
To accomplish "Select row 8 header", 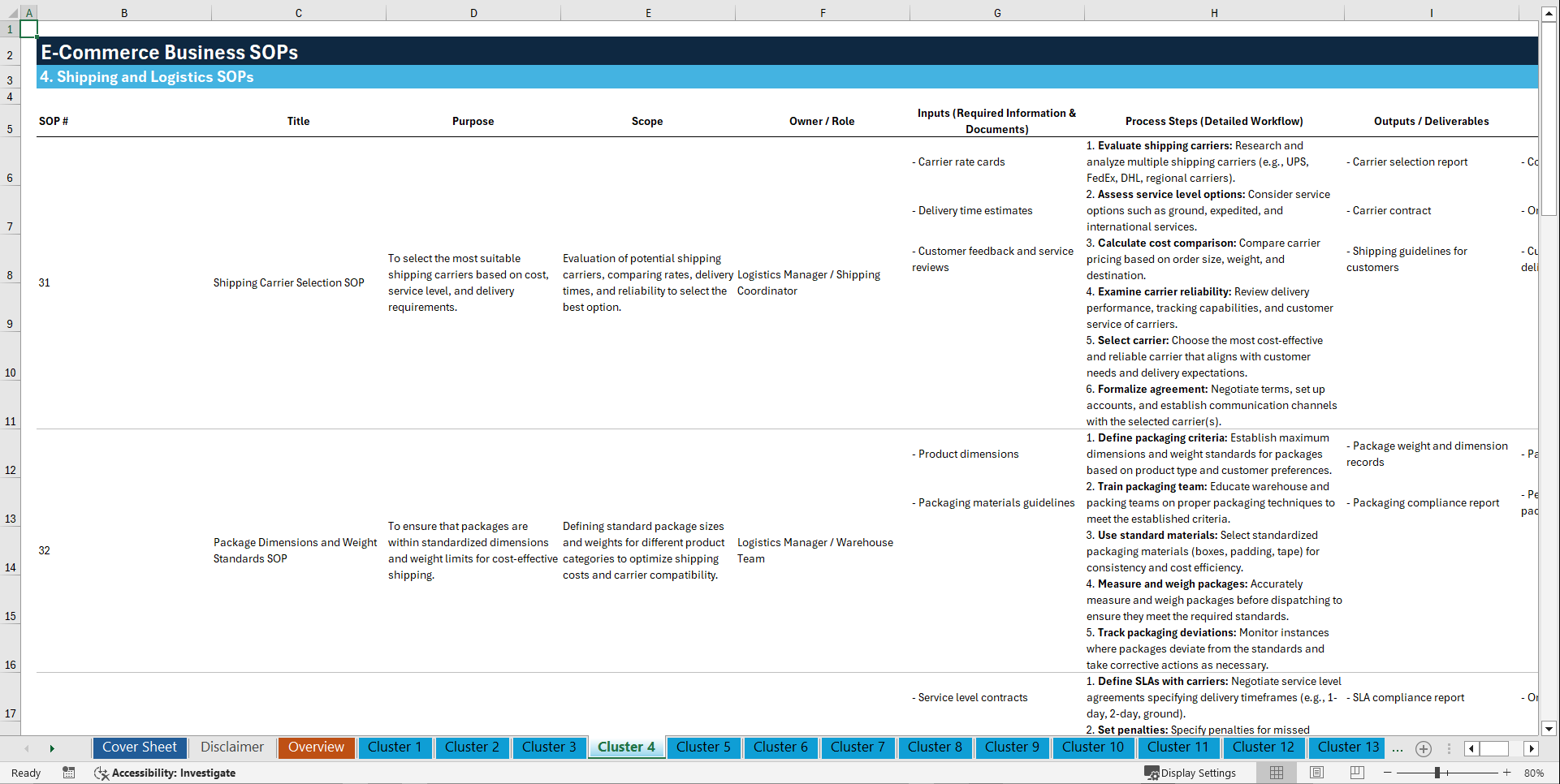I will (10, 274).
